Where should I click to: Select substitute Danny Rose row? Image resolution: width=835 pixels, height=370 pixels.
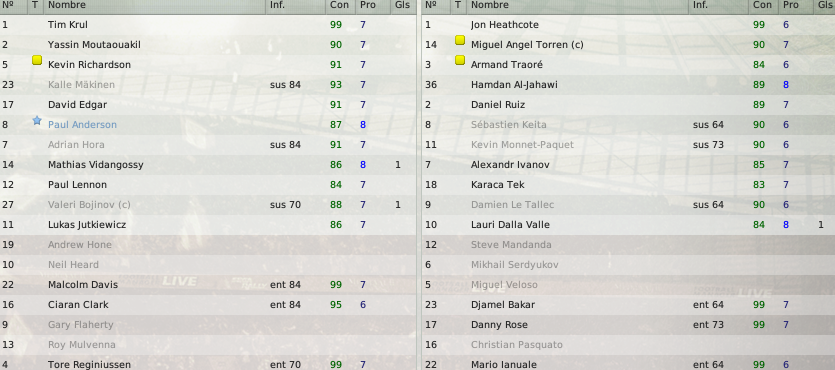point(628,325)
